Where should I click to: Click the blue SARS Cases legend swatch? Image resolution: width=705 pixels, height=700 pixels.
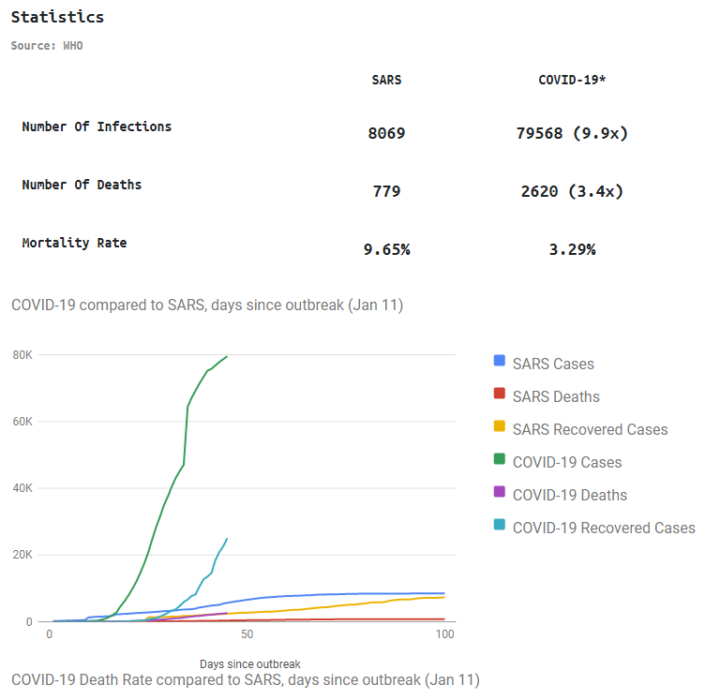[499, 363]
